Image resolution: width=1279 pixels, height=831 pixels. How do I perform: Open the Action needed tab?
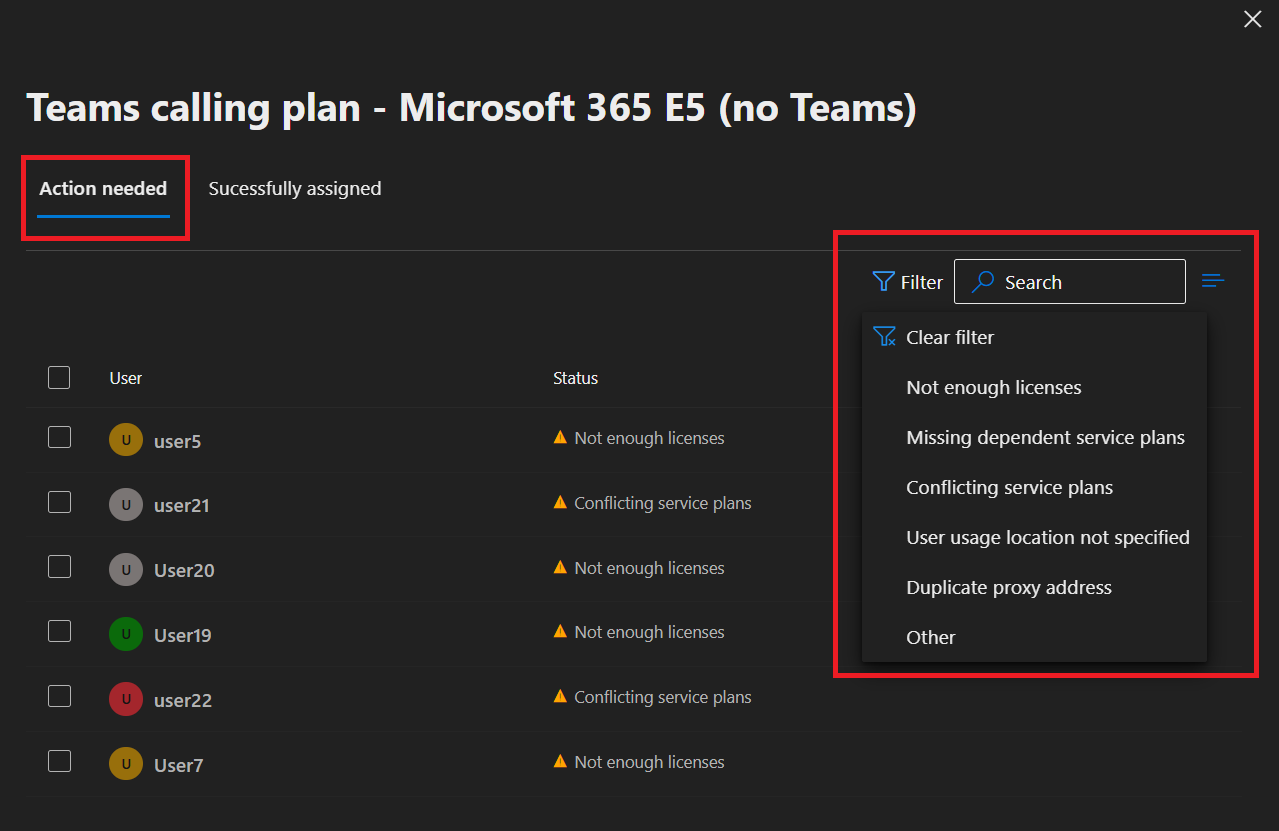(x=103, y=188)
